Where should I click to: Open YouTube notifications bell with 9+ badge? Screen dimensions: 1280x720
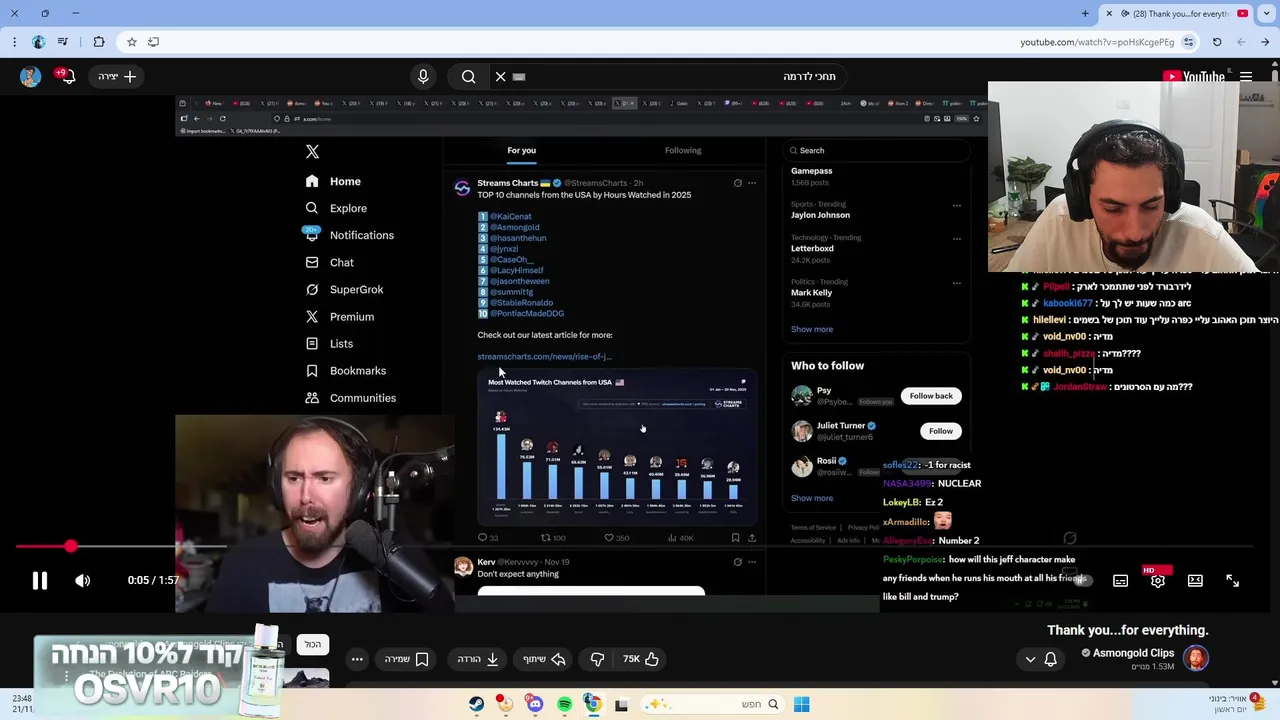tap(66, 76)
